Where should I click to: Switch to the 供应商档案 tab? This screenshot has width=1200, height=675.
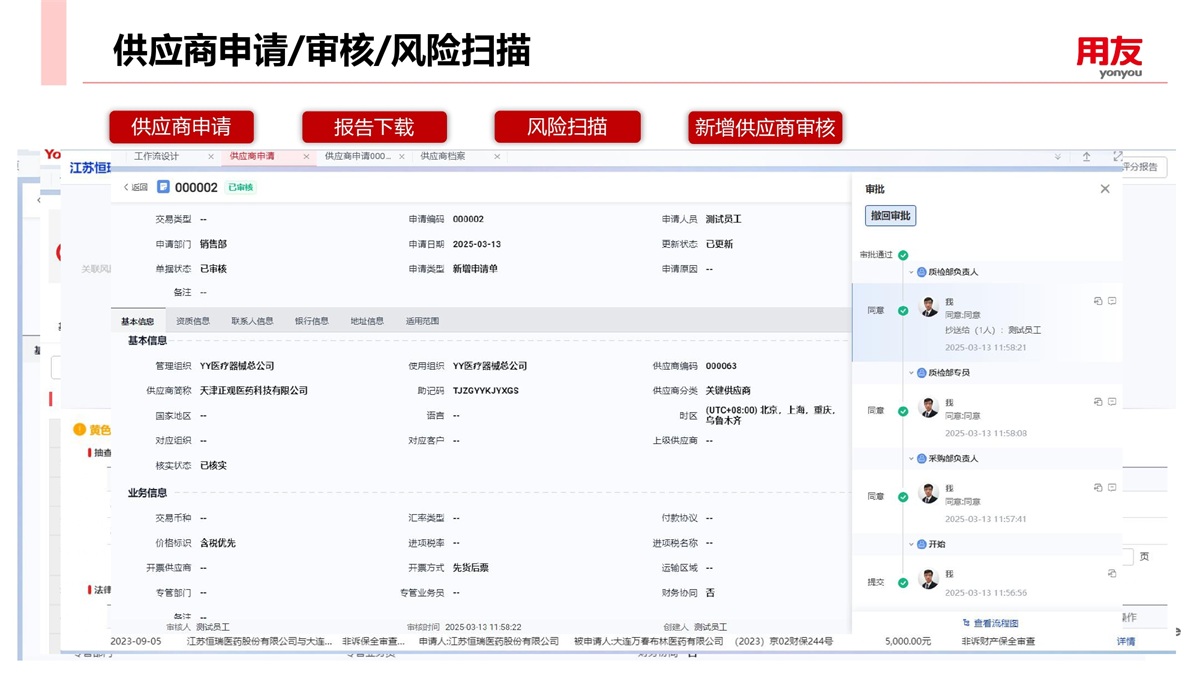pos(443,157)
